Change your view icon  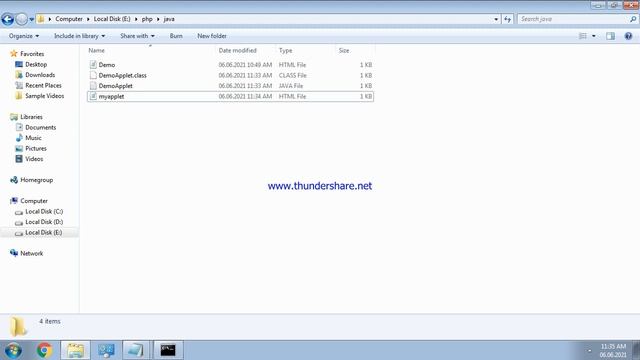tap(583, 36)
